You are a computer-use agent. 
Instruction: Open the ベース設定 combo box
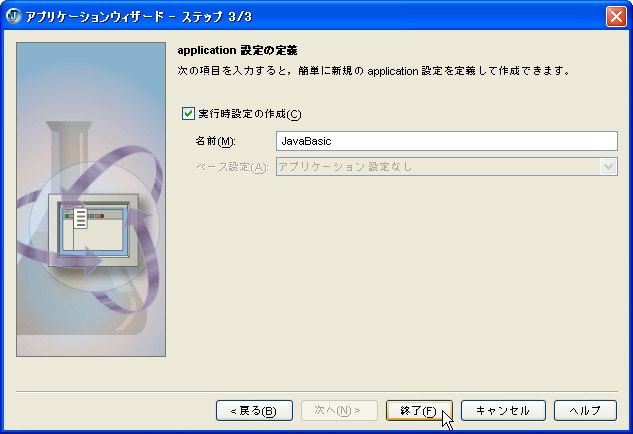point(437,167)
